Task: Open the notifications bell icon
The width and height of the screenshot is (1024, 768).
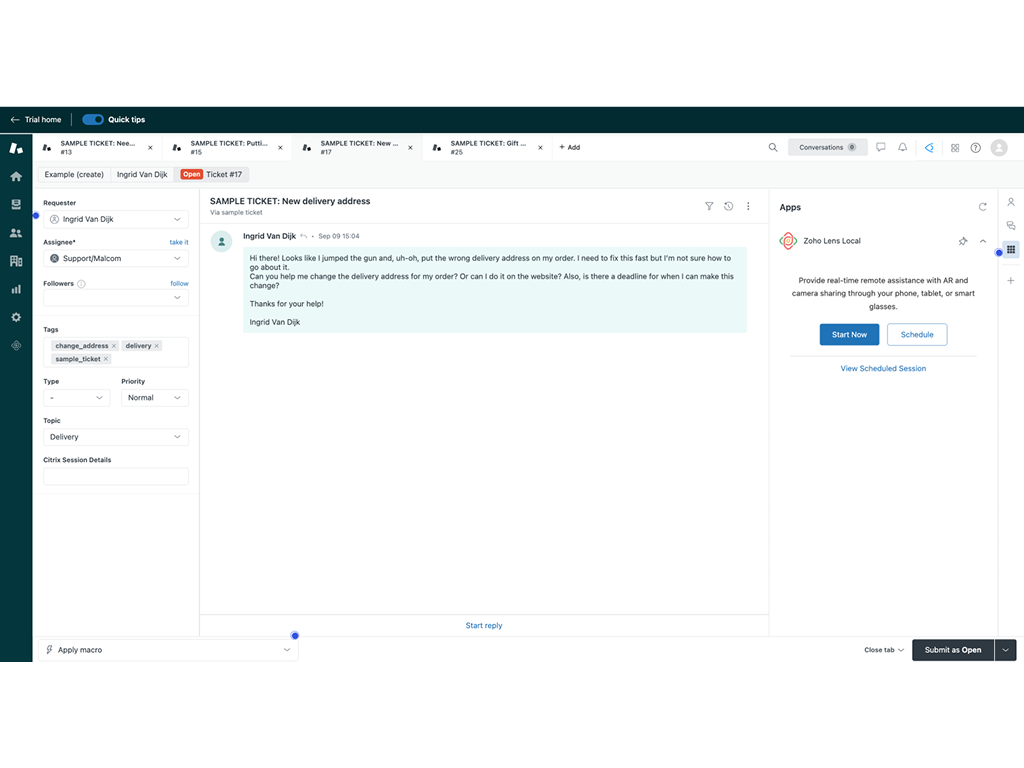Action: pos(902,147)
